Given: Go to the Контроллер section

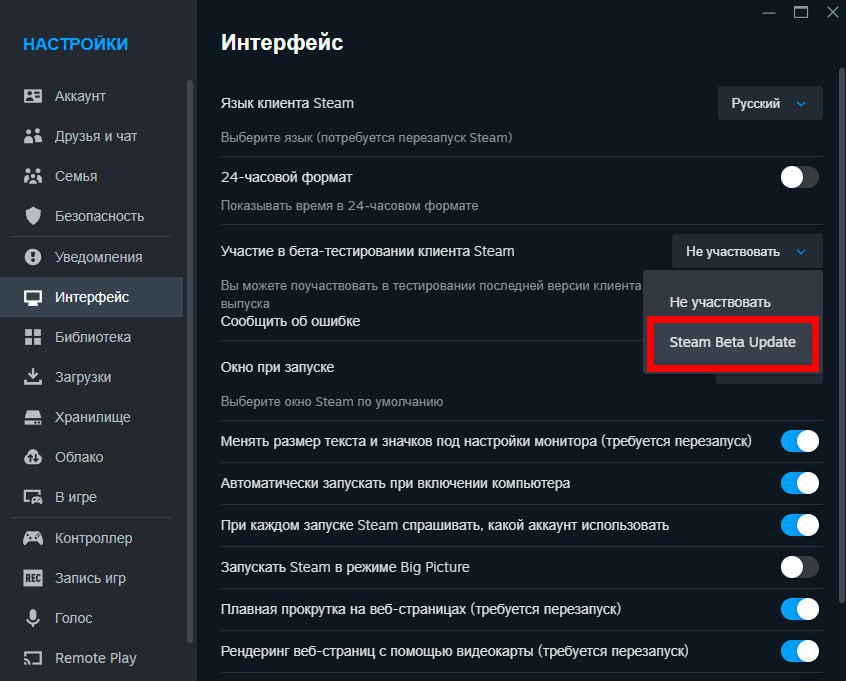Looking at the screenshot, I should click(x=92, y=538).
